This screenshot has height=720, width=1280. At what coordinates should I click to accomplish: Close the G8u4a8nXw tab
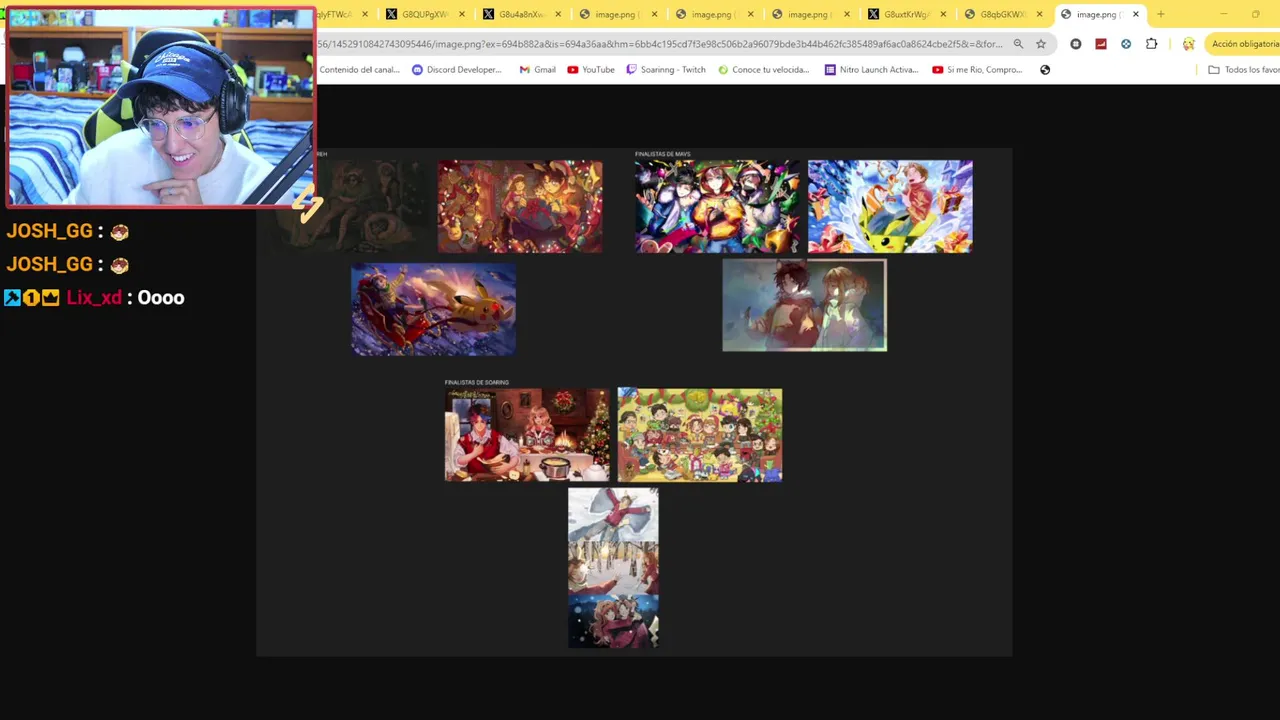click(x=558, y=14)
